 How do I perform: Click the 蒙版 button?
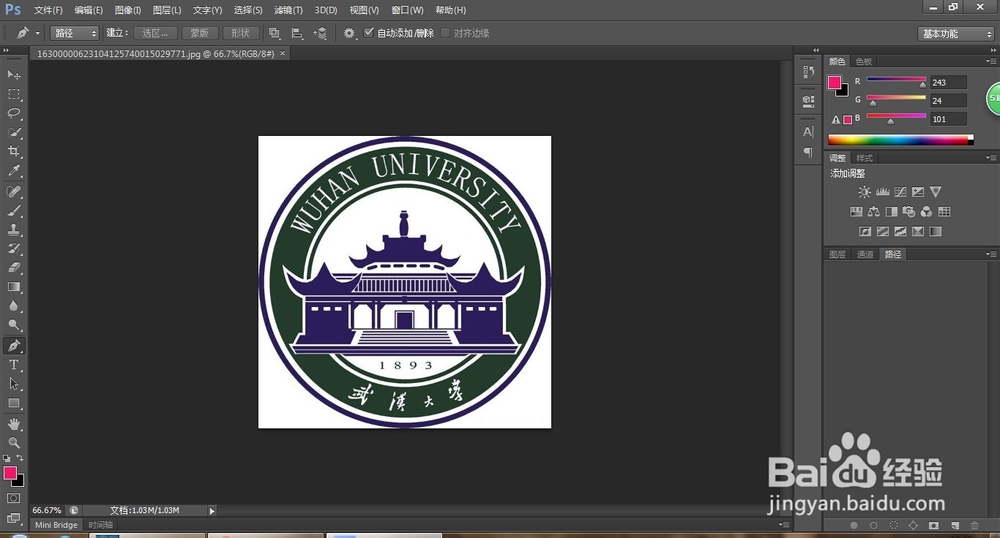tap(200, 33)
